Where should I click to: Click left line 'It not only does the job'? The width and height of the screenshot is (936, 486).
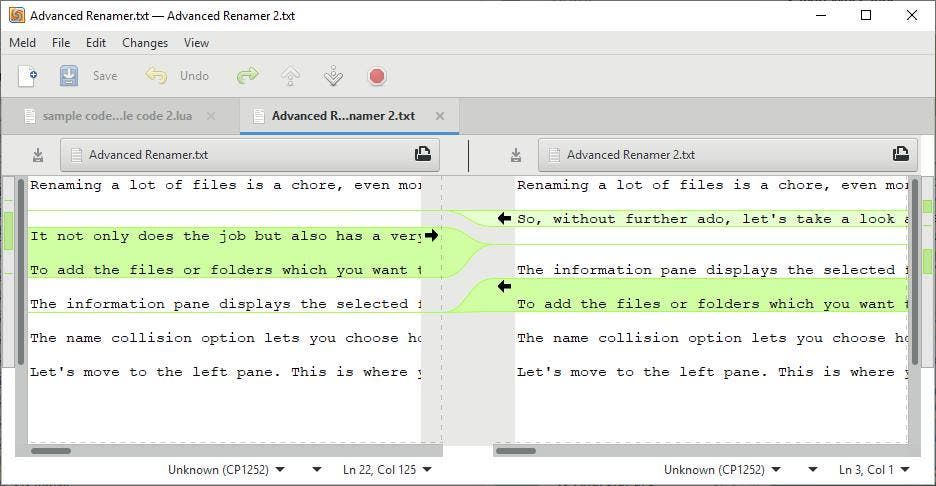click(226, 236)
